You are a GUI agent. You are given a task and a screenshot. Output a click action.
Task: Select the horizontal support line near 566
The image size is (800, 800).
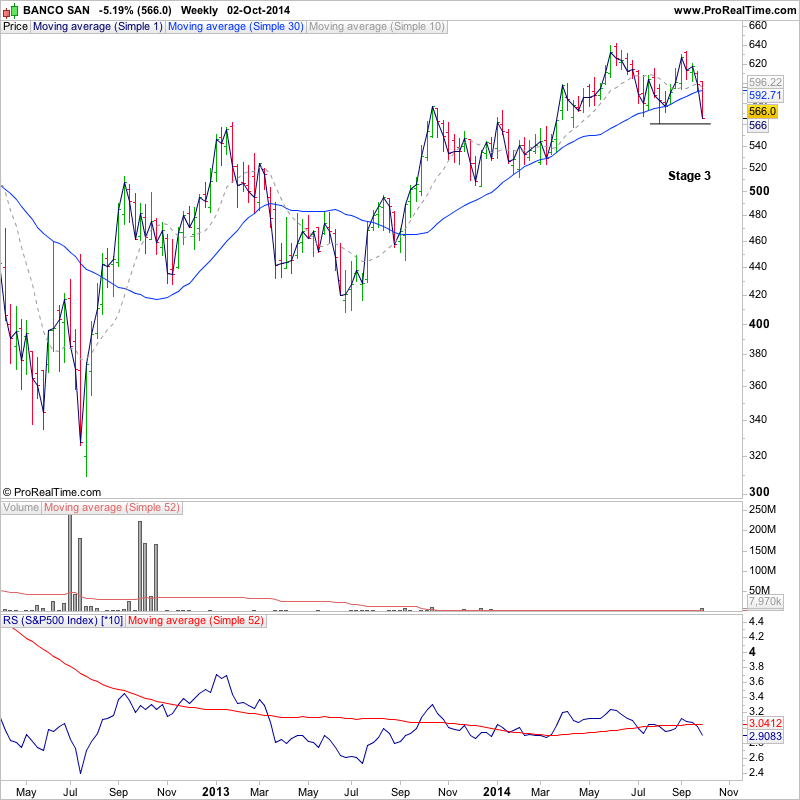[x=680, y=123]
